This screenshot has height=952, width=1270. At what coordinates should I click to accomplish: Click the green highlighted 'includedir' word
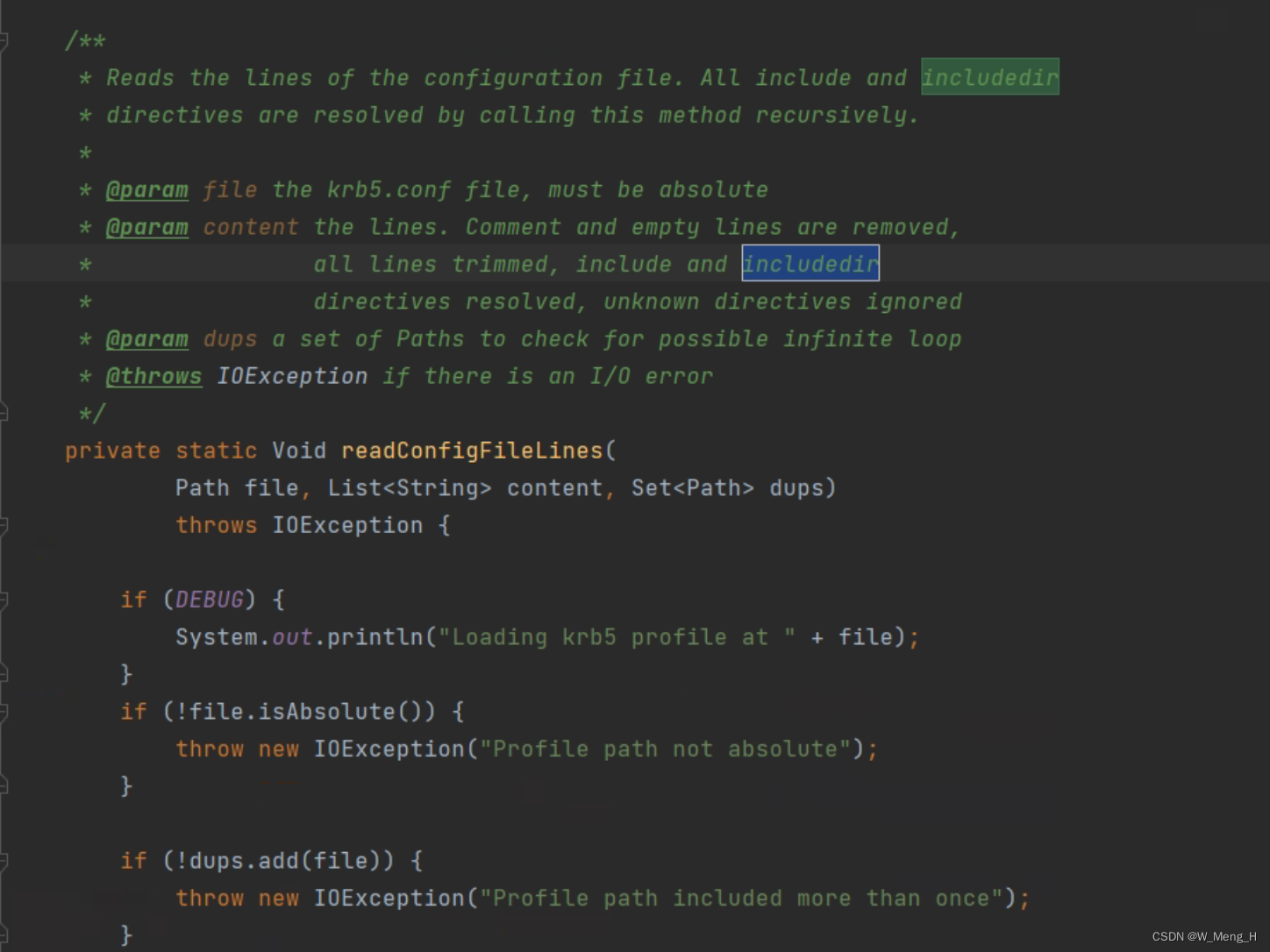click(990, 77)
